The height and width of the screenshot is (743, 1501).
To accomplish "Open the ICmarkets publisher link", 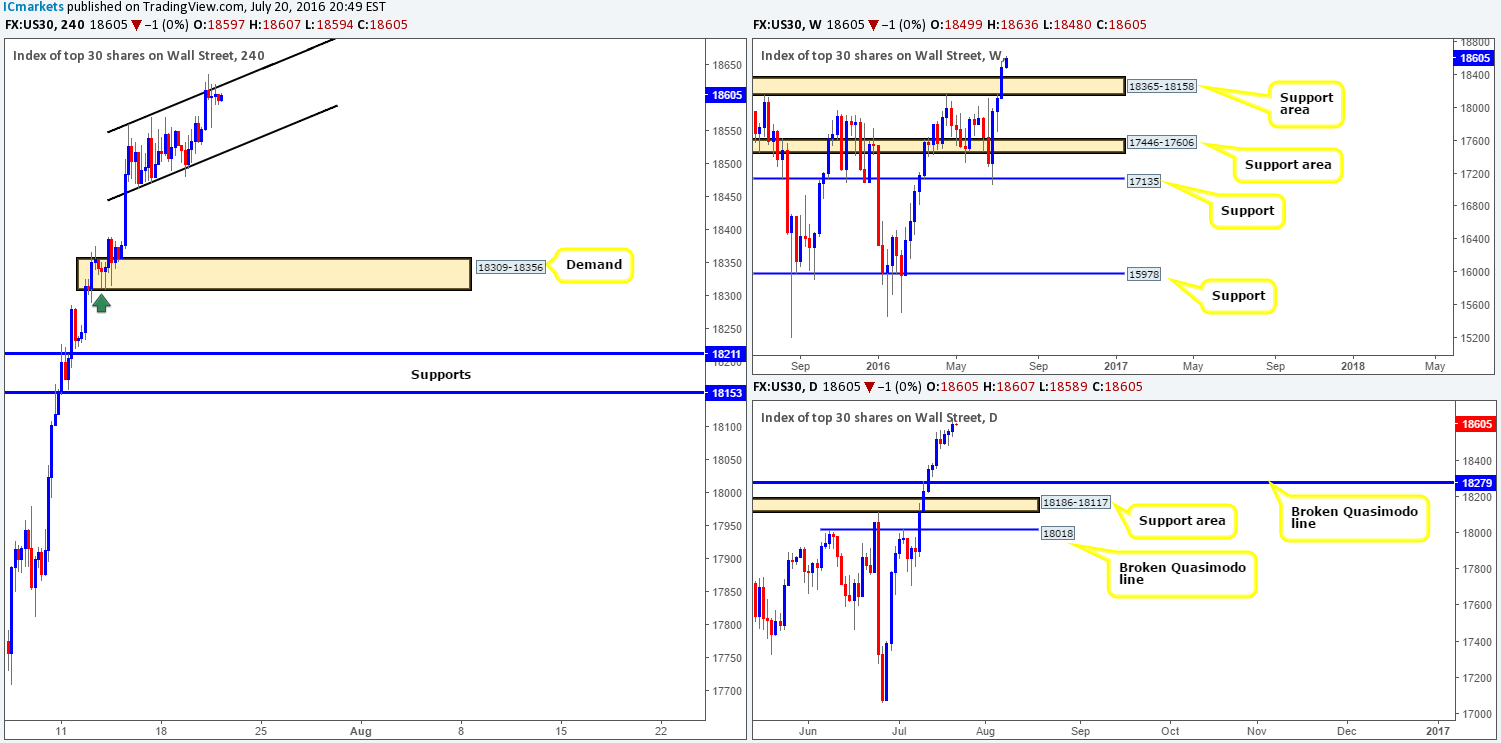I will 33,8.
